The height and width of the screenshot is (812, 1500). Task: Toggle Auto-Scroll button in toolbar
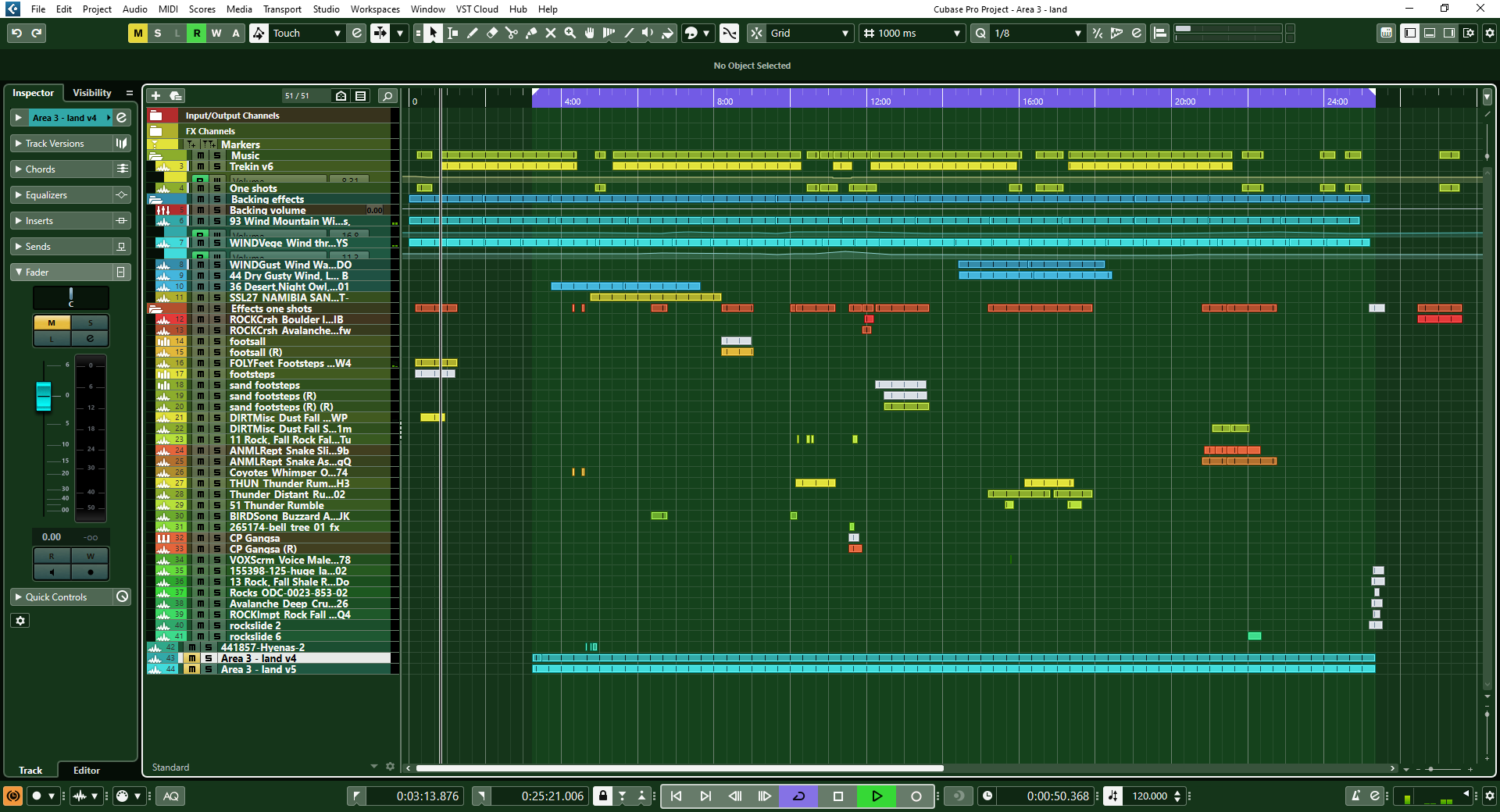(380, 33)
